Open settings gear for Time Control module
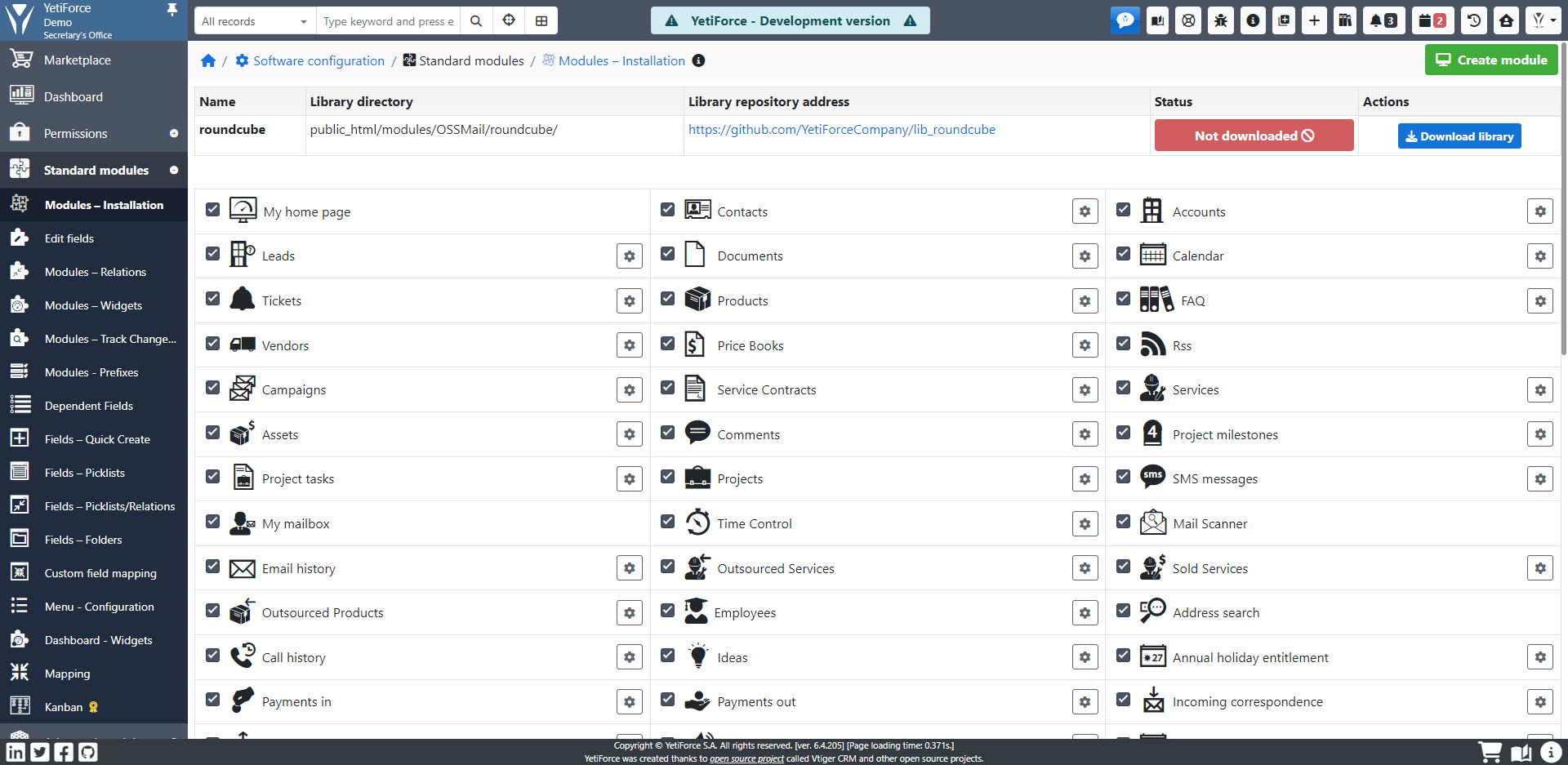 pos(1085,524)
